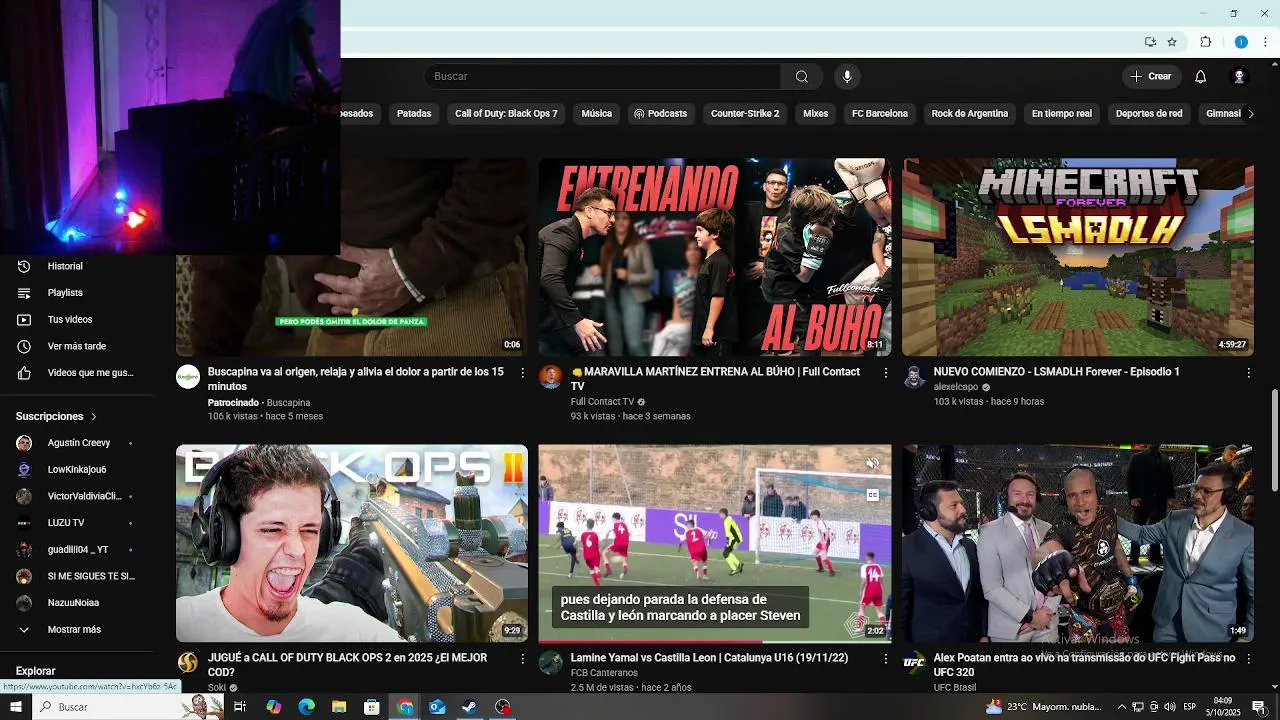Open the account avatar menu in YouTube
The height and width of the screenshot is (720, 1280).
[1239, 77]
